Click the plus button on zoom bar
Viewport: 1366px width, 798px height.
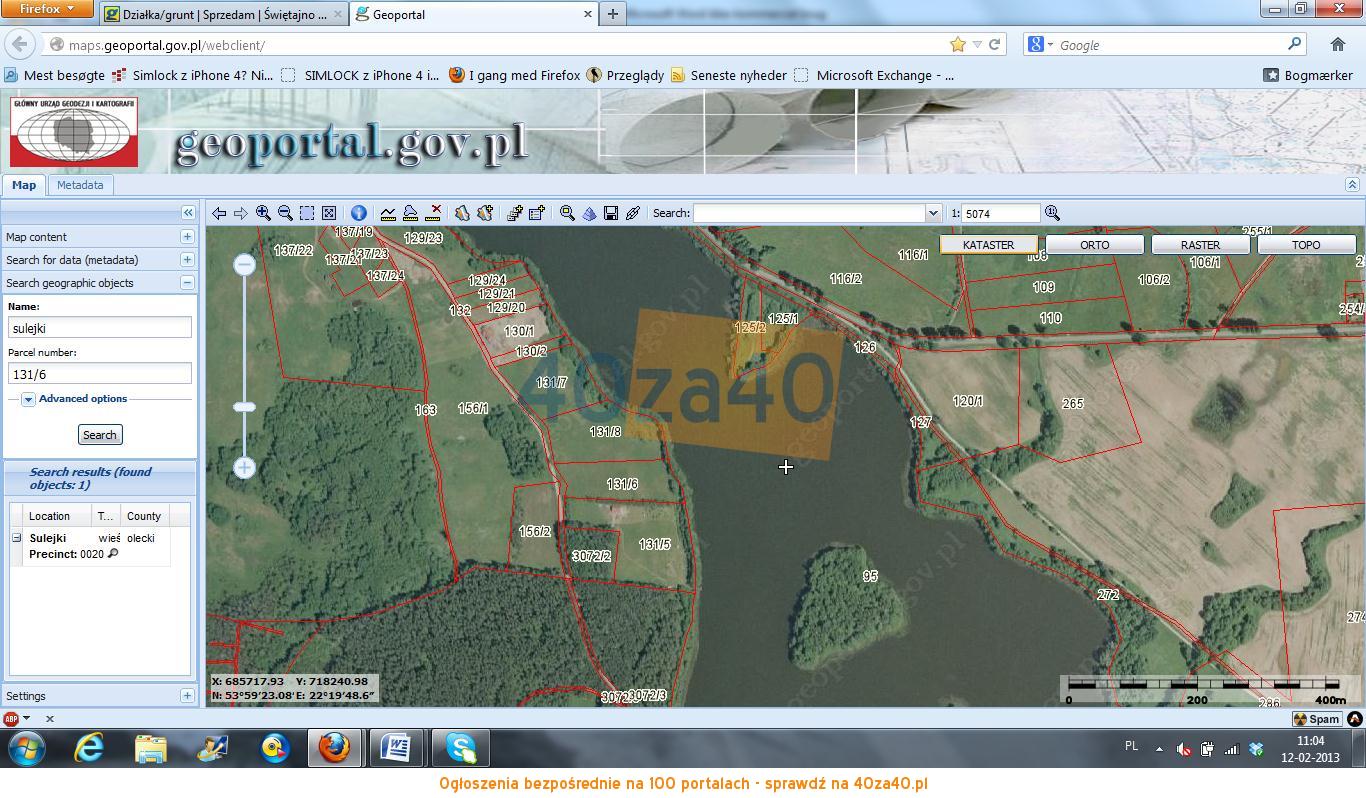pos(244,467)
